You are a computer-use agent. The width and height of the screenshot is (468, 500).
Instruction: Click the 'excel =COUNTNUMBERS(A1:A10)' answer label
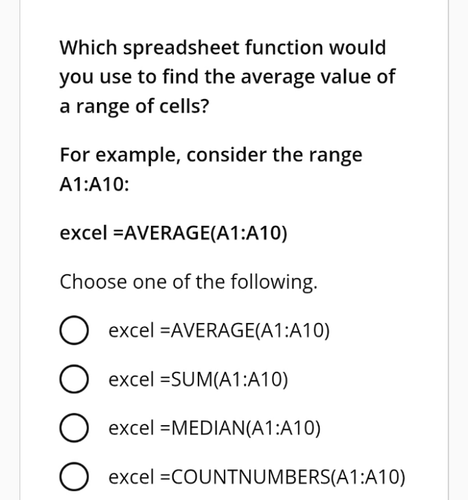click(257, 477)
